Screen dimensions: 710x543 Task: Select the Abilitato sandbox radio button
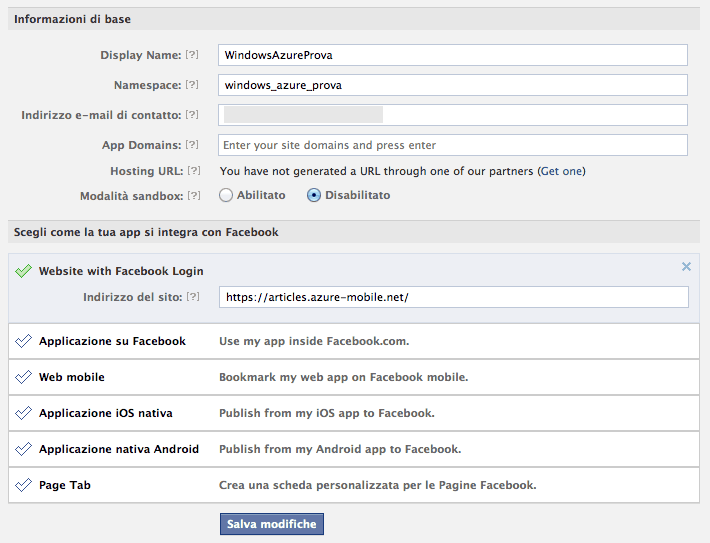(225, 195)
